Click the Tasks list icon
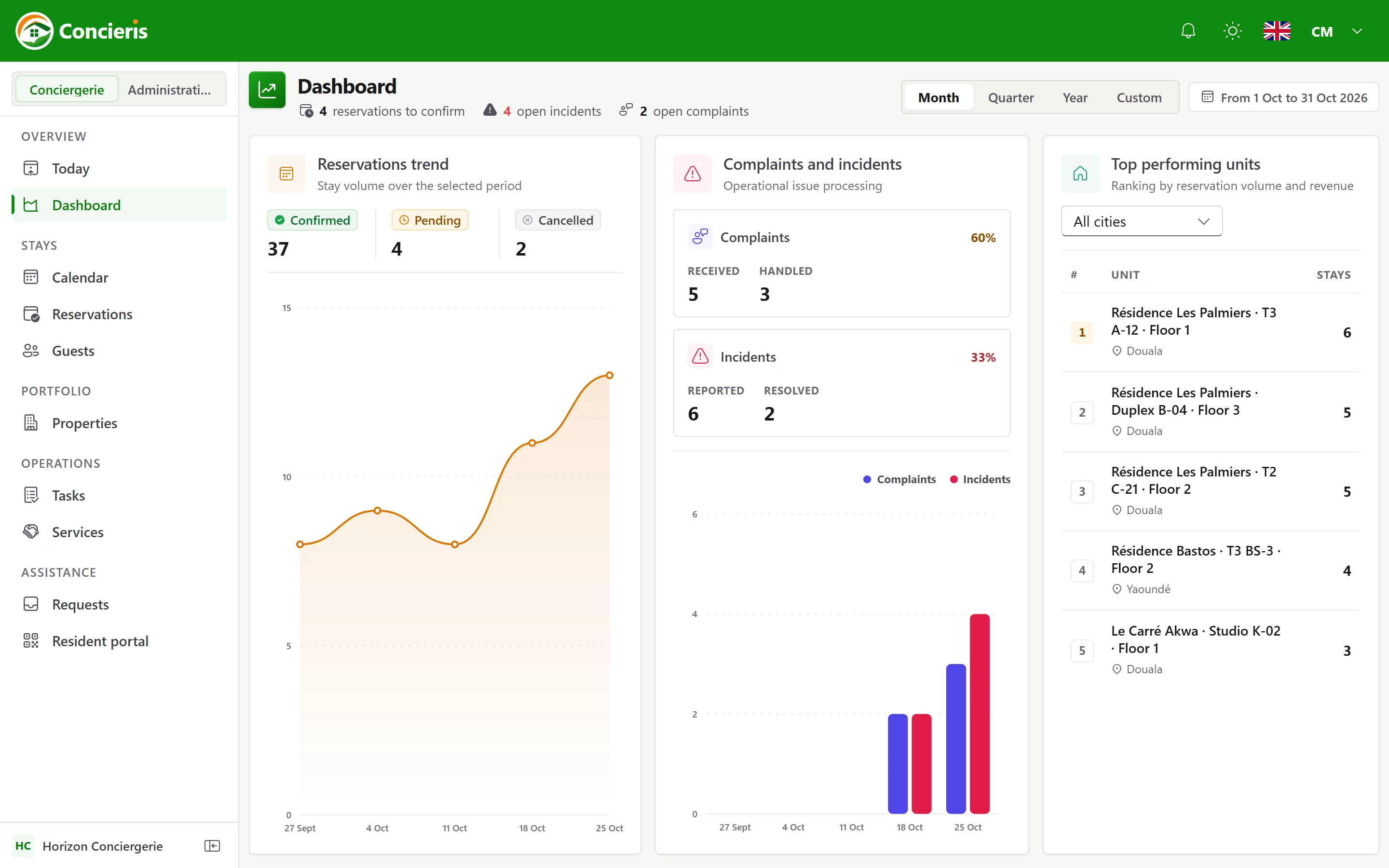Viewport: 1389px width, 868px height. point(31,495)
